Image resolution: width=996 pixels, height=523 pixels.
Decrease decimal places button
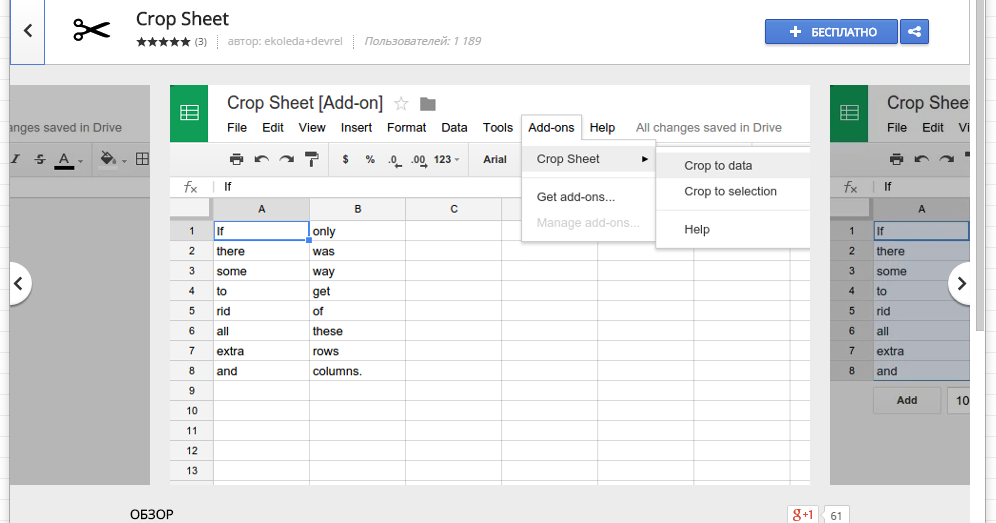pos(394,160)
